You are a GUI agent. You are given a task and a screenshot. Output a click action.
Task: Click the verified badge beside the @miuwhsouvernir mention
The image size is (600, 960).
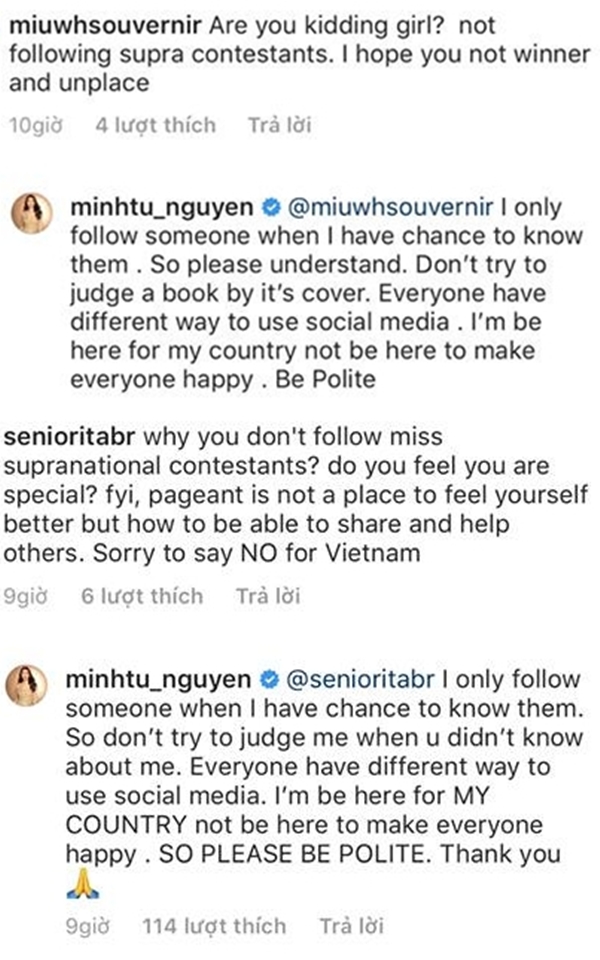269,209
